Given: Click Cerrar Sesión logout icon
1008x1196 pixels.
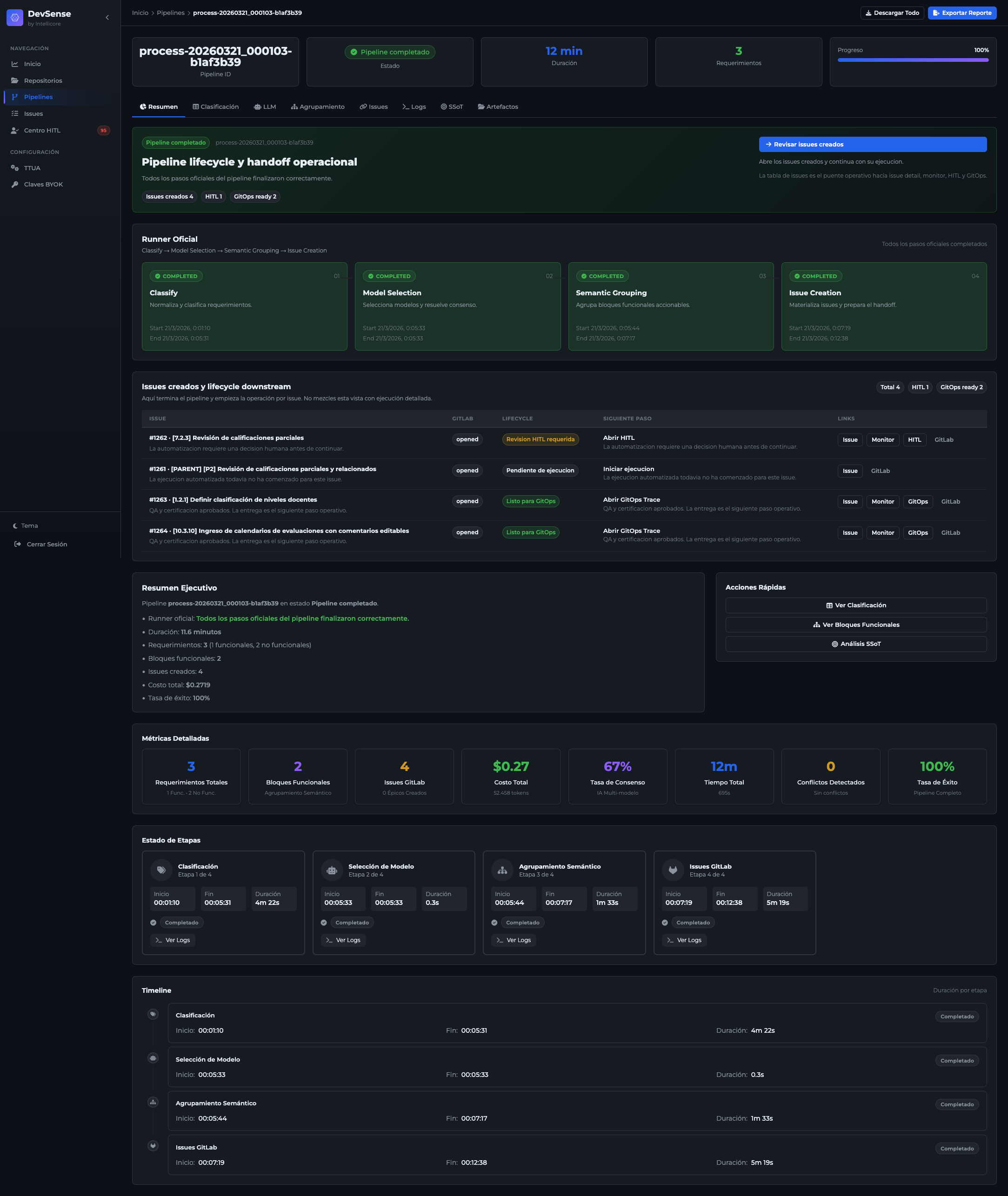Looking at the screenshot, I should 18,545.
